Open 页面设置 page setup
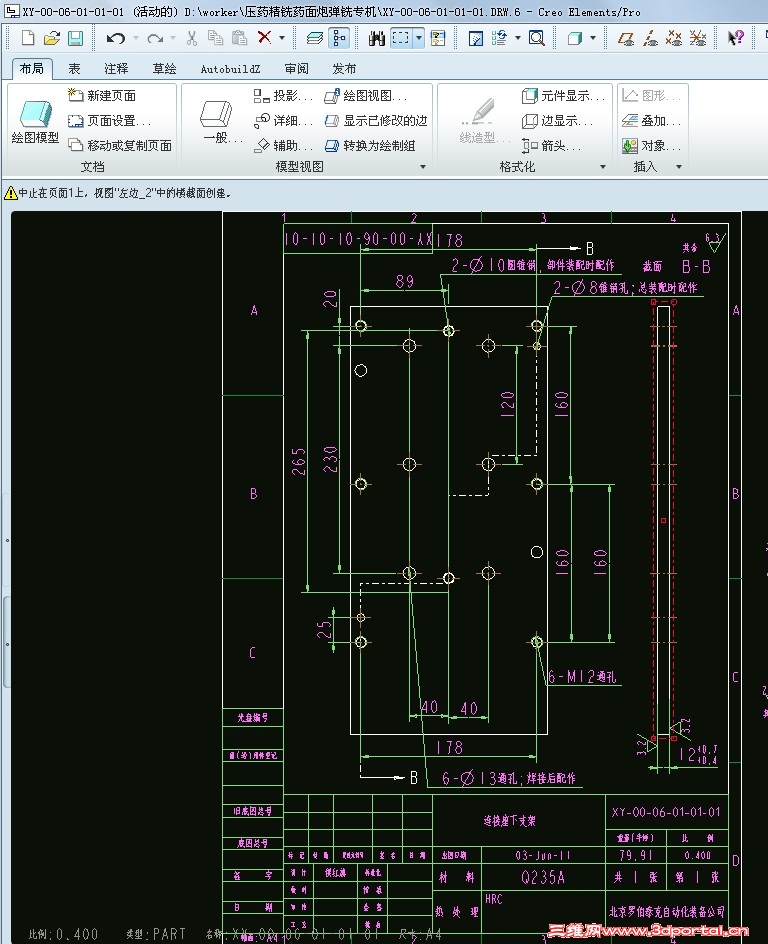This screenshot has width=768, height=944. (x=110, y=120)
